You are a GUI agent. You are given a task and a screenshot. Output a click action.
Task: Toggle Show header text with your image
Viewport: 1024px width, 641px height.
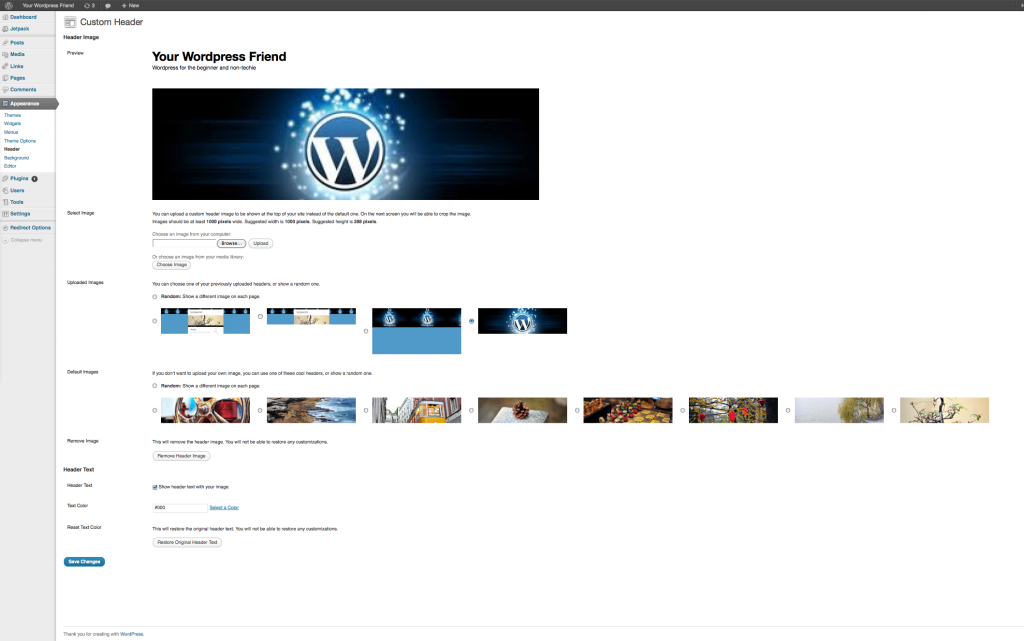pos(155,487)
